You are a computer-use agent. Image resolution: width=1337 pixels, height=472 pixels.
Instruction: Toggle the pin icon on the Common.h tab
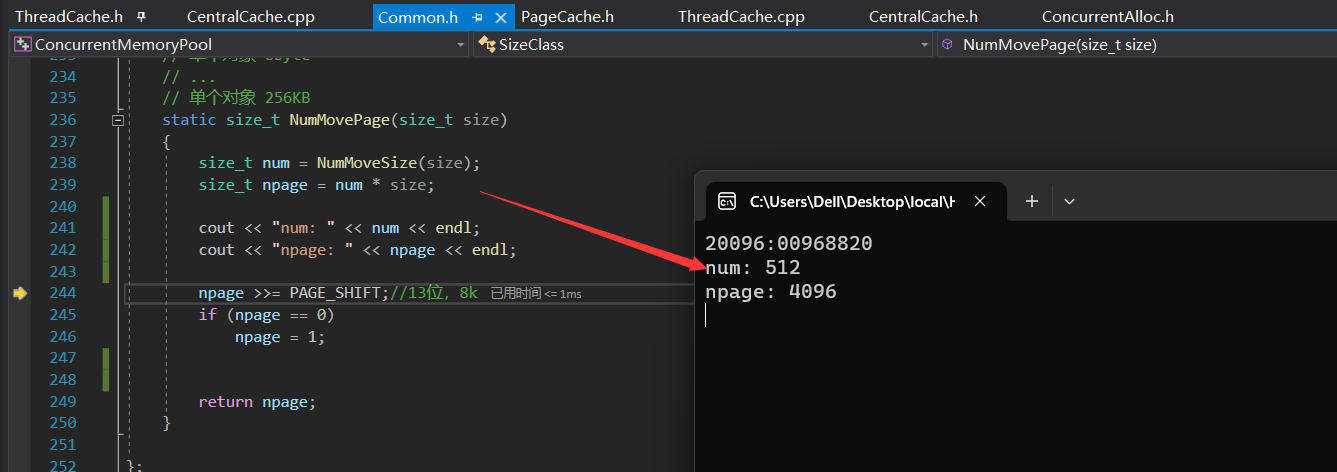click(478, 17)
